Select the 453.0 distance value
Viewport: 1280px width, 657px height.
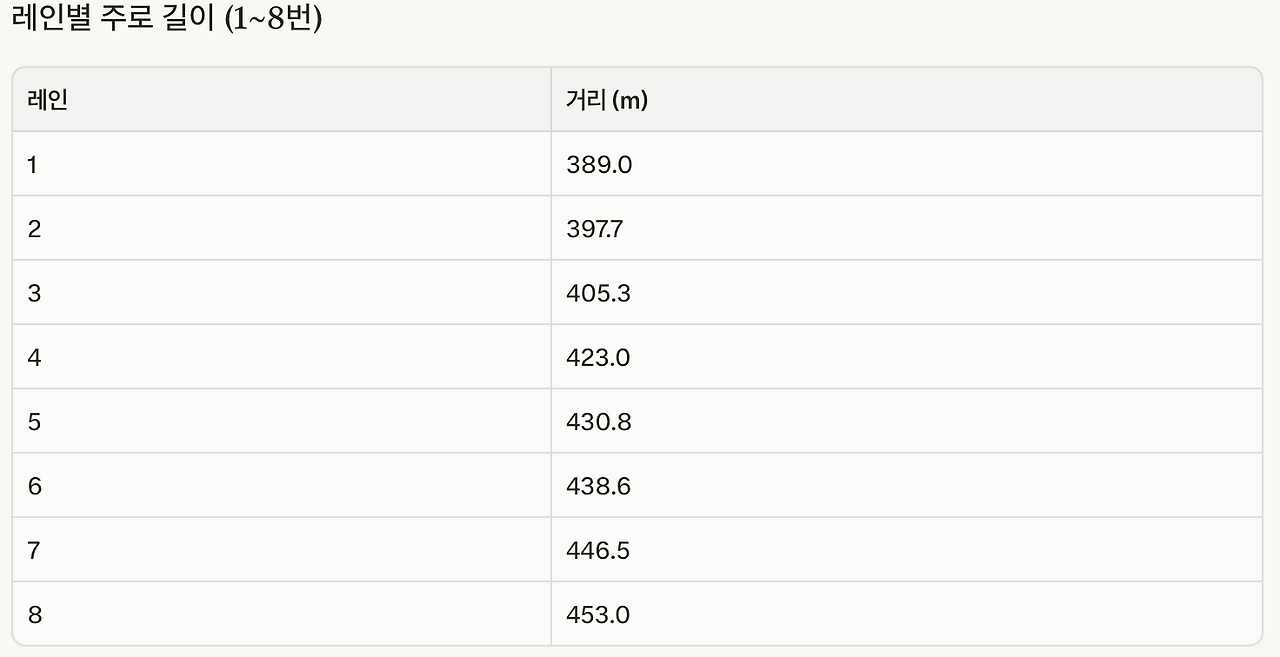pyautogui.click(x=598, y=614)
